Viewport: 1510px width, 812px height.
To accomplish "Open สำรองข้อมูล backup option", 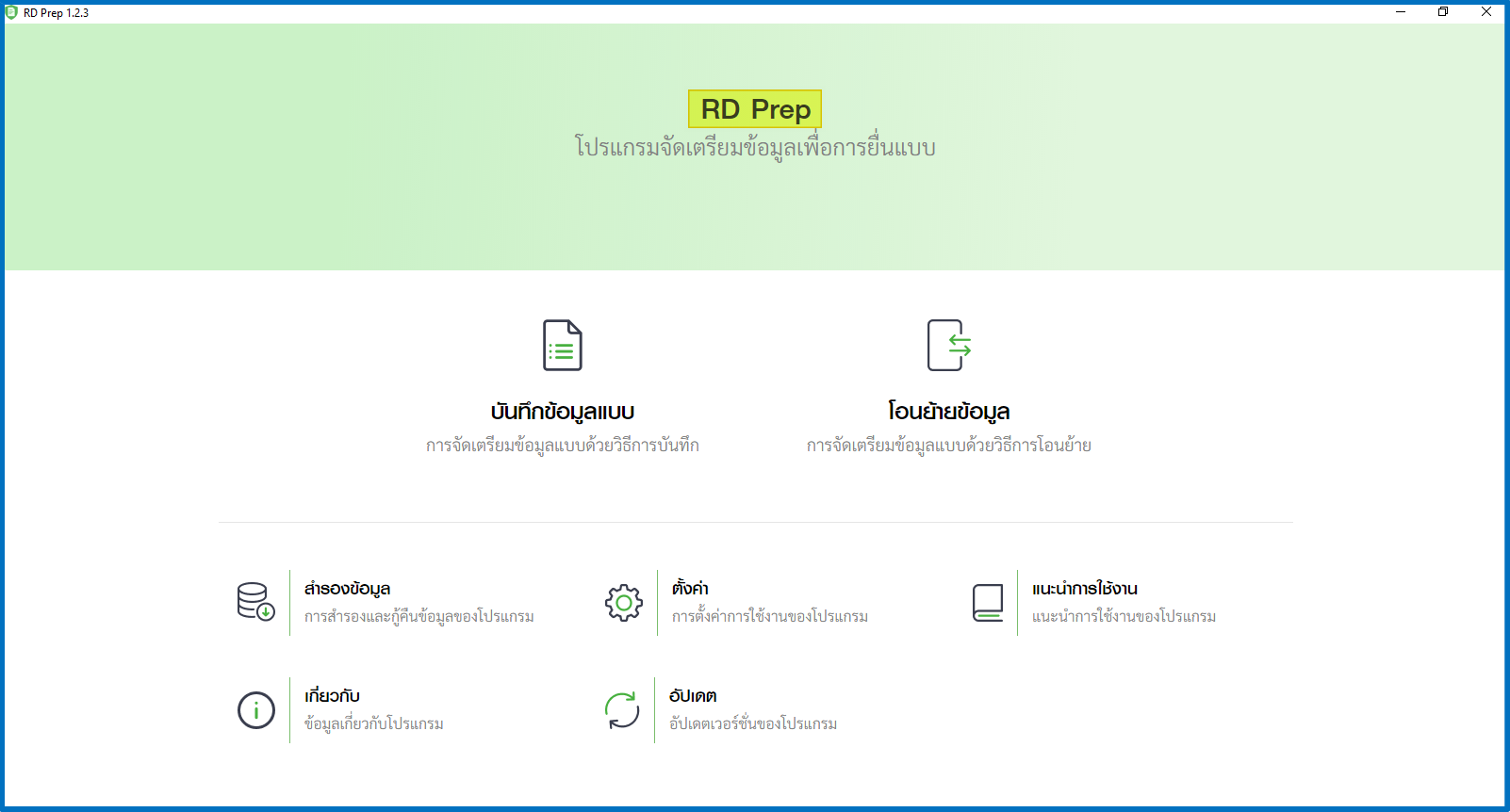I will coord(347,589).
